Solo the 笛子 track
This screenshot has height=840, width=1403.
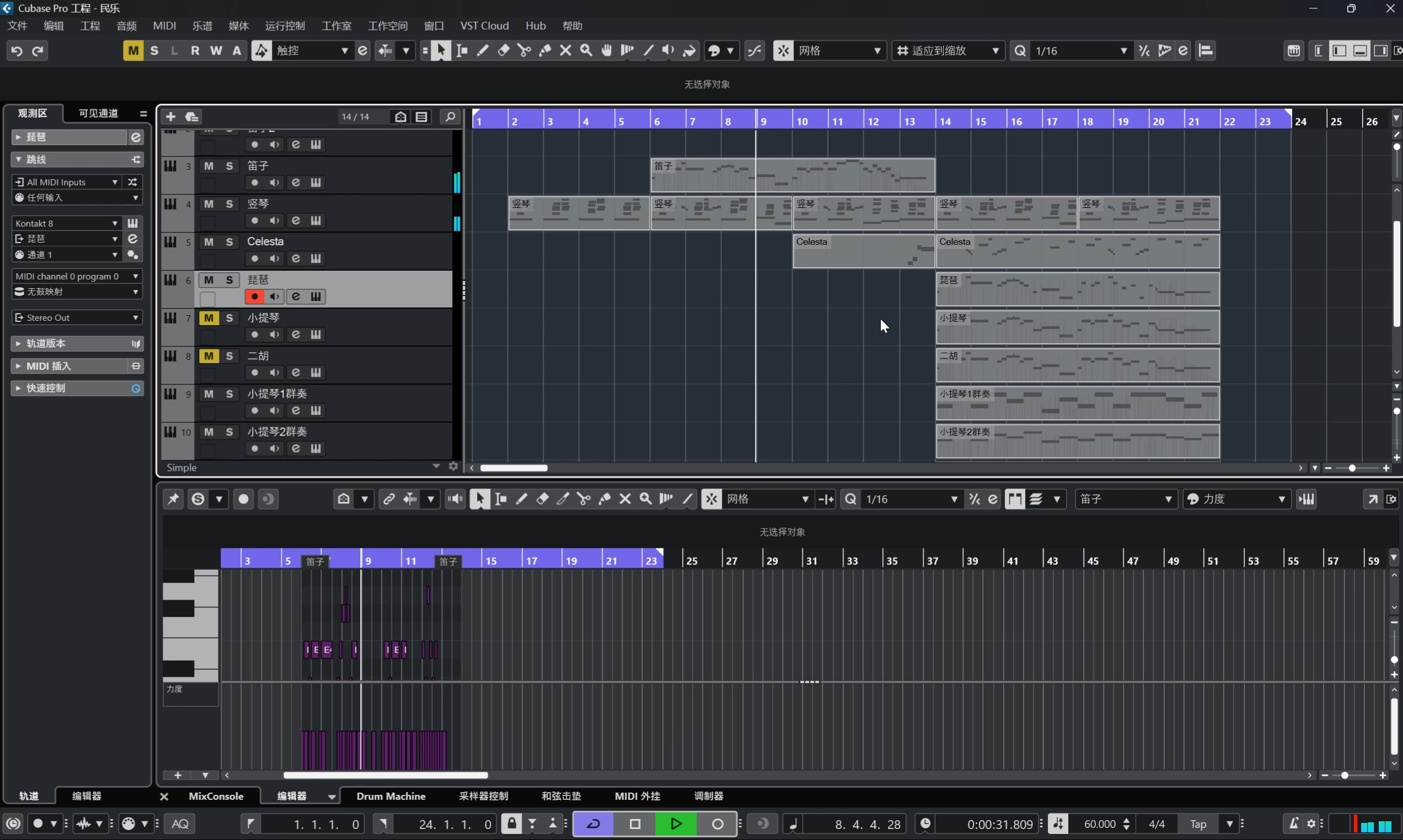coord(229,166)
